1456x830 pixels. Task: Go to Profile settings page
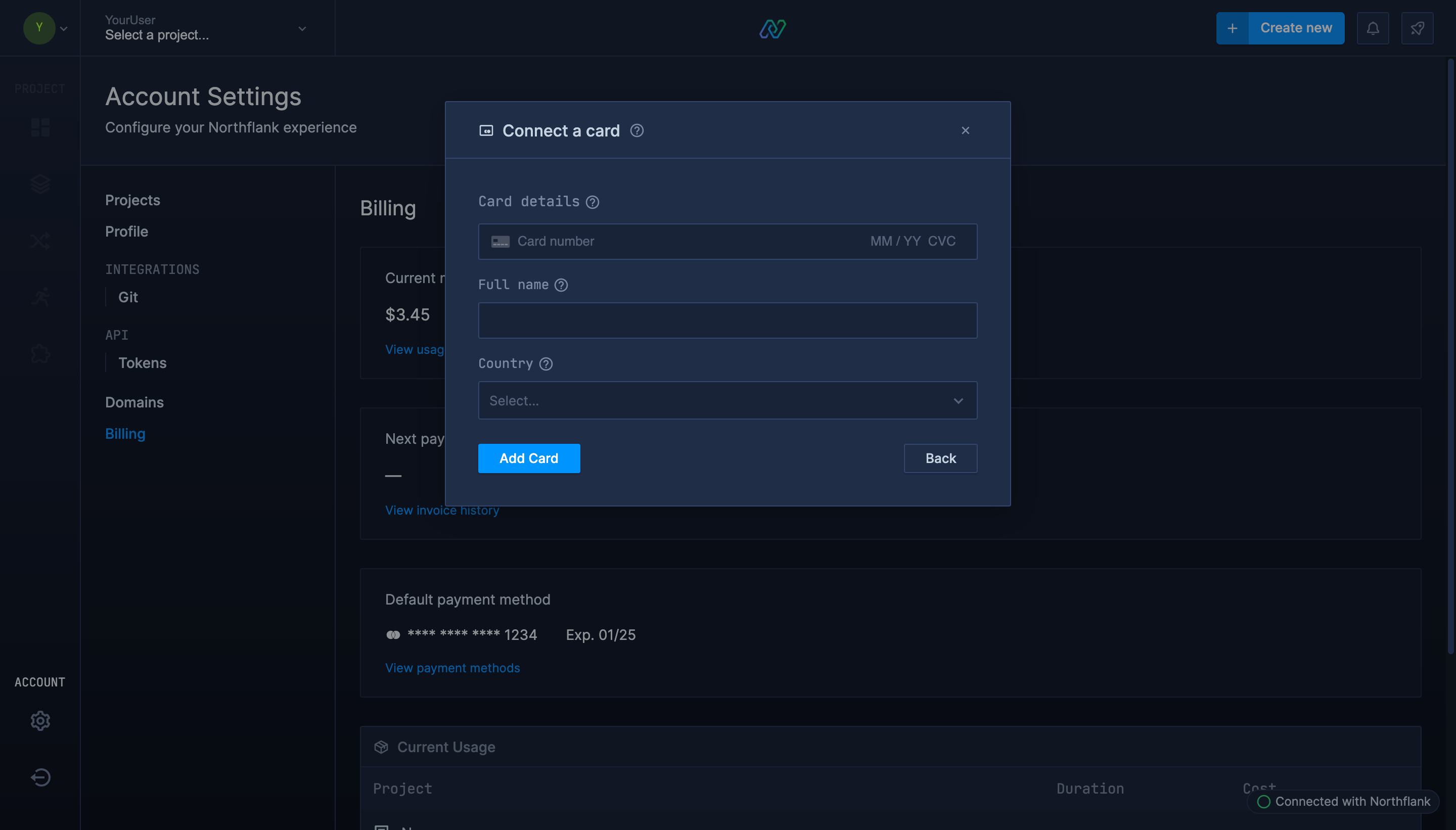[126, 232]
